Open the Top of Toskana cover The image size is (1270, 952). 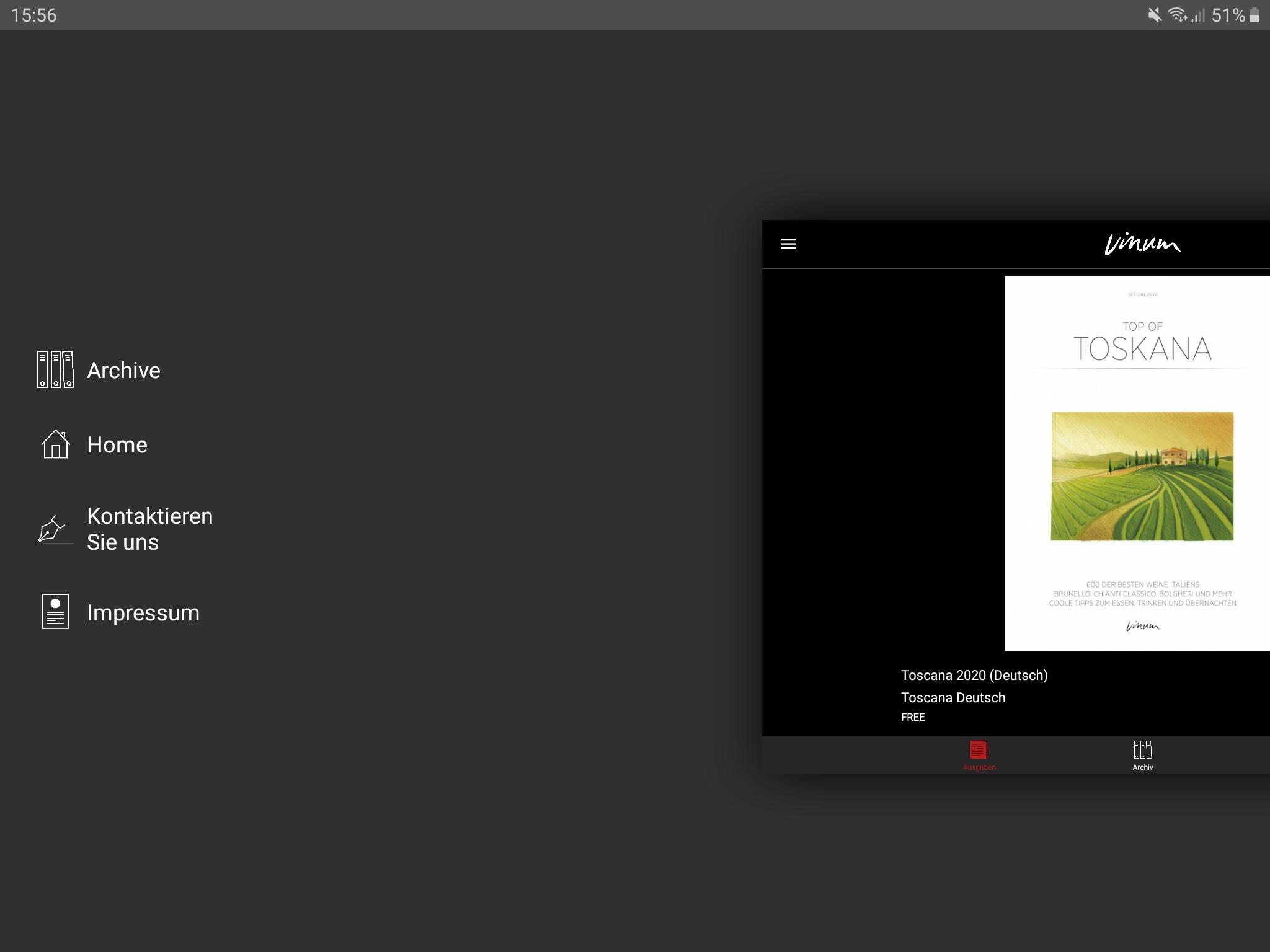pyautogui.click(x=1137, y=464)
